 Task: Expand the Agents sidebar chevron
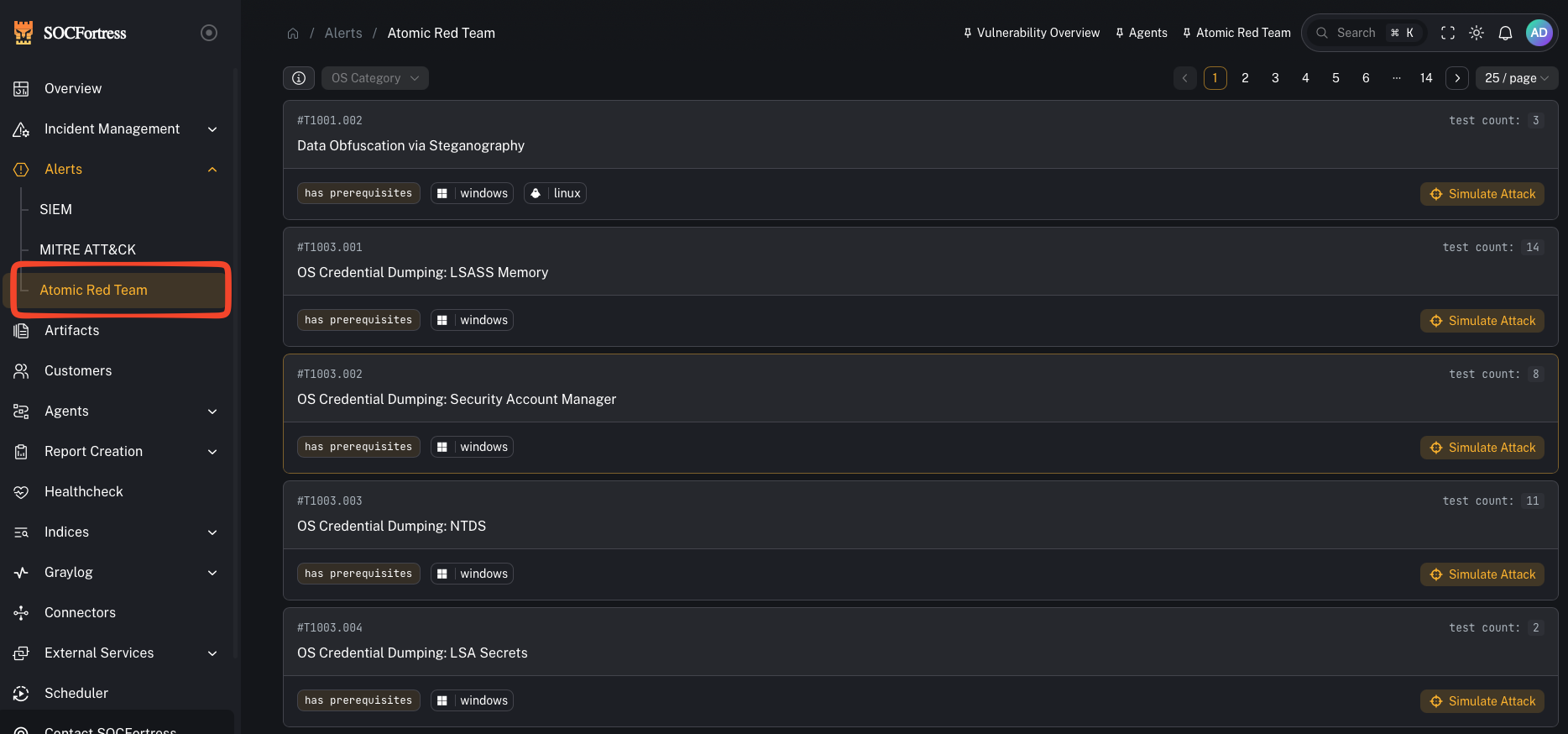[x=212, y=412]
